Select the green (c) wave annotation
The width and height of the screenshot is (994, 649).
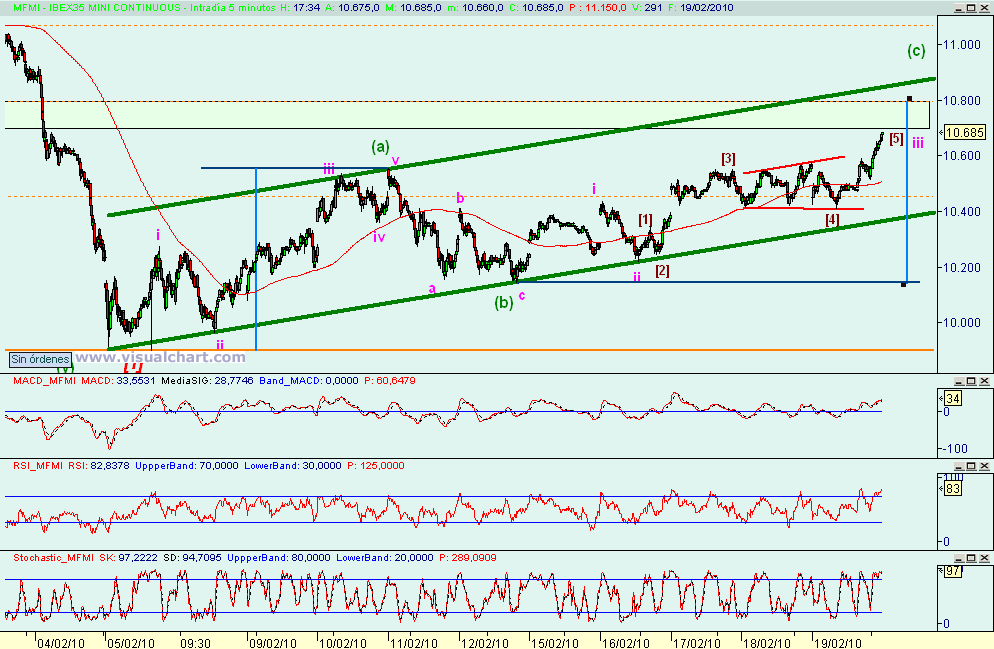coord(916,51)
